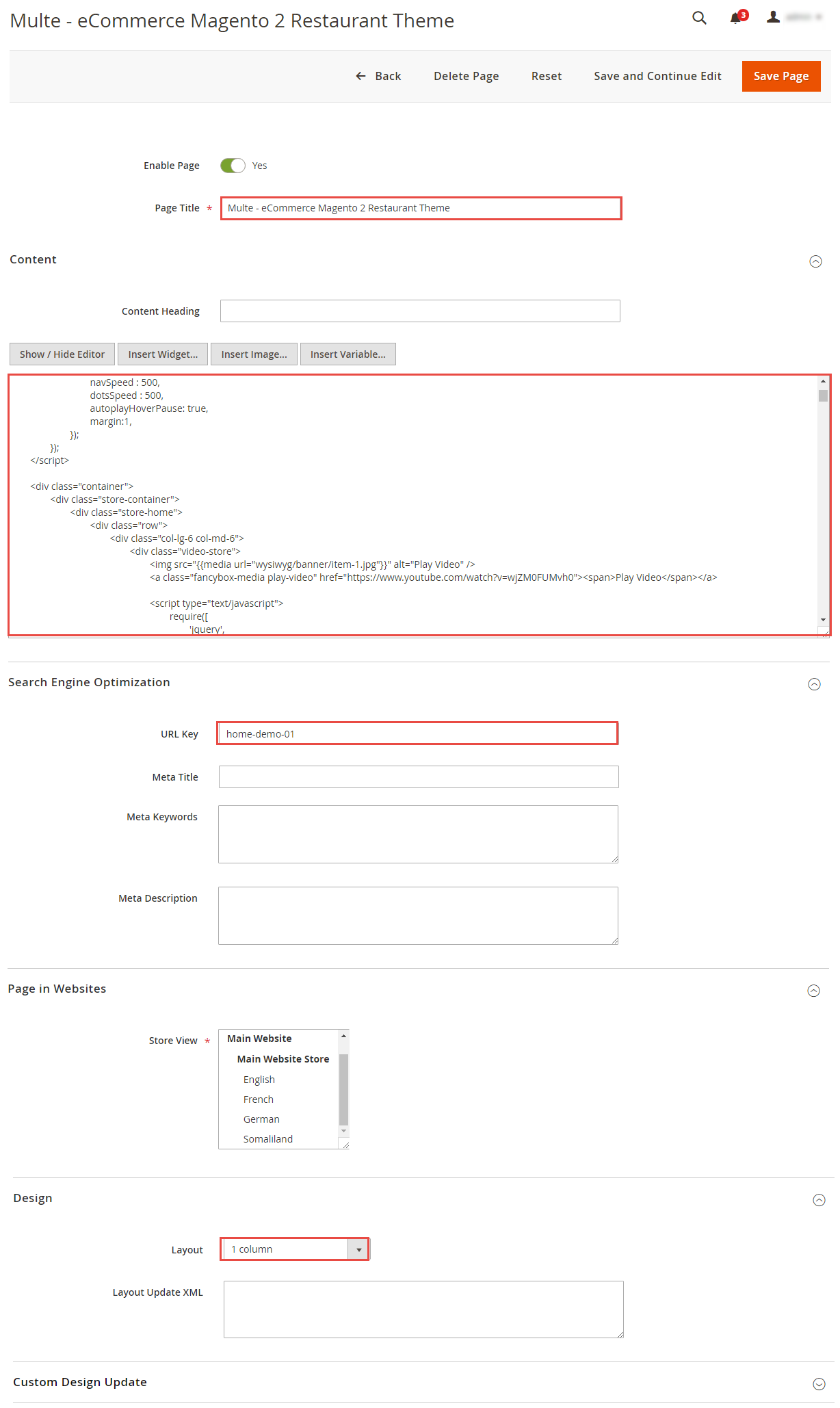Open Insert Widget dialog
Viewport: 840px width, 1408px height.
(163, 354)
